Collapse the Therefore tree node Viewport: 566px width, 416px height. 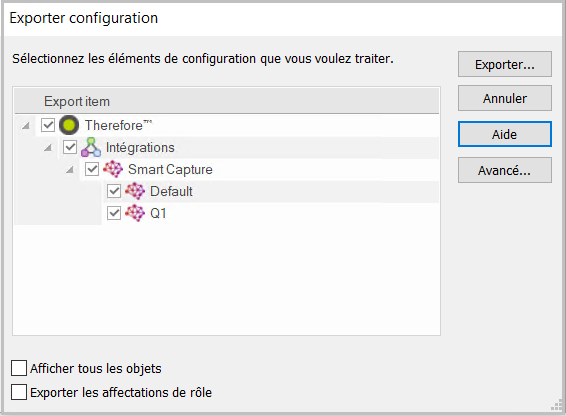(26, 126)
